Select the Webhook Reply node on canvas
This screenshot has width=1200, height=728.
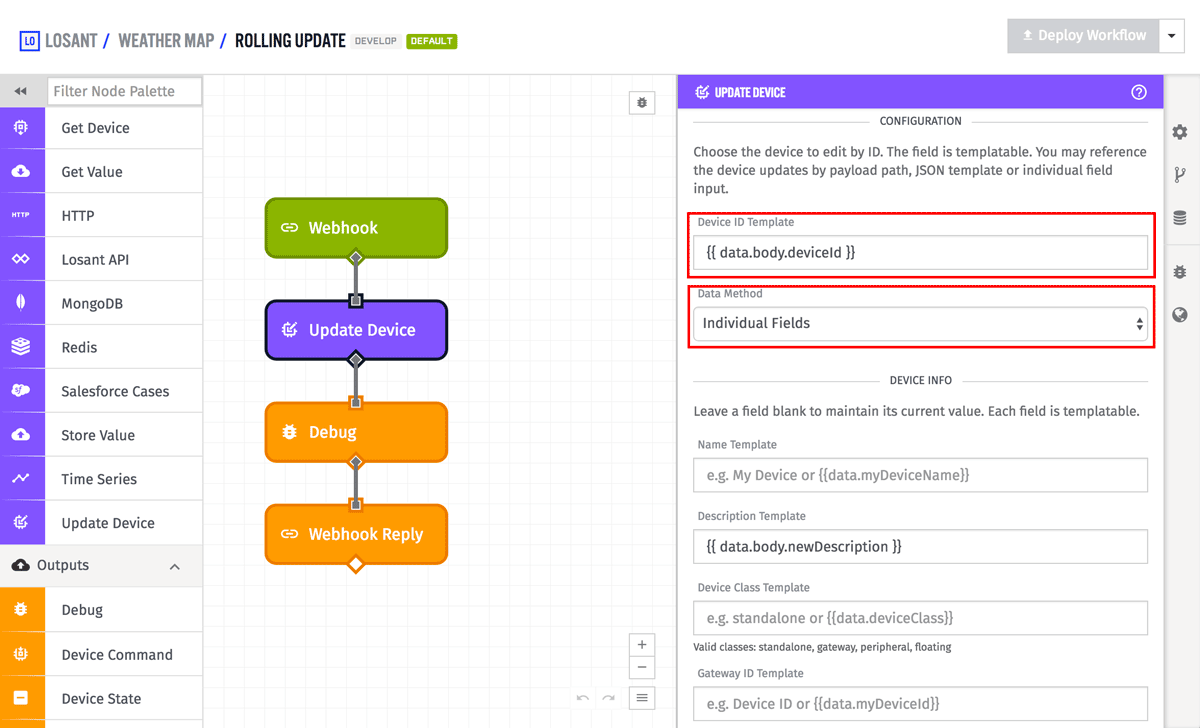(356, 534)
